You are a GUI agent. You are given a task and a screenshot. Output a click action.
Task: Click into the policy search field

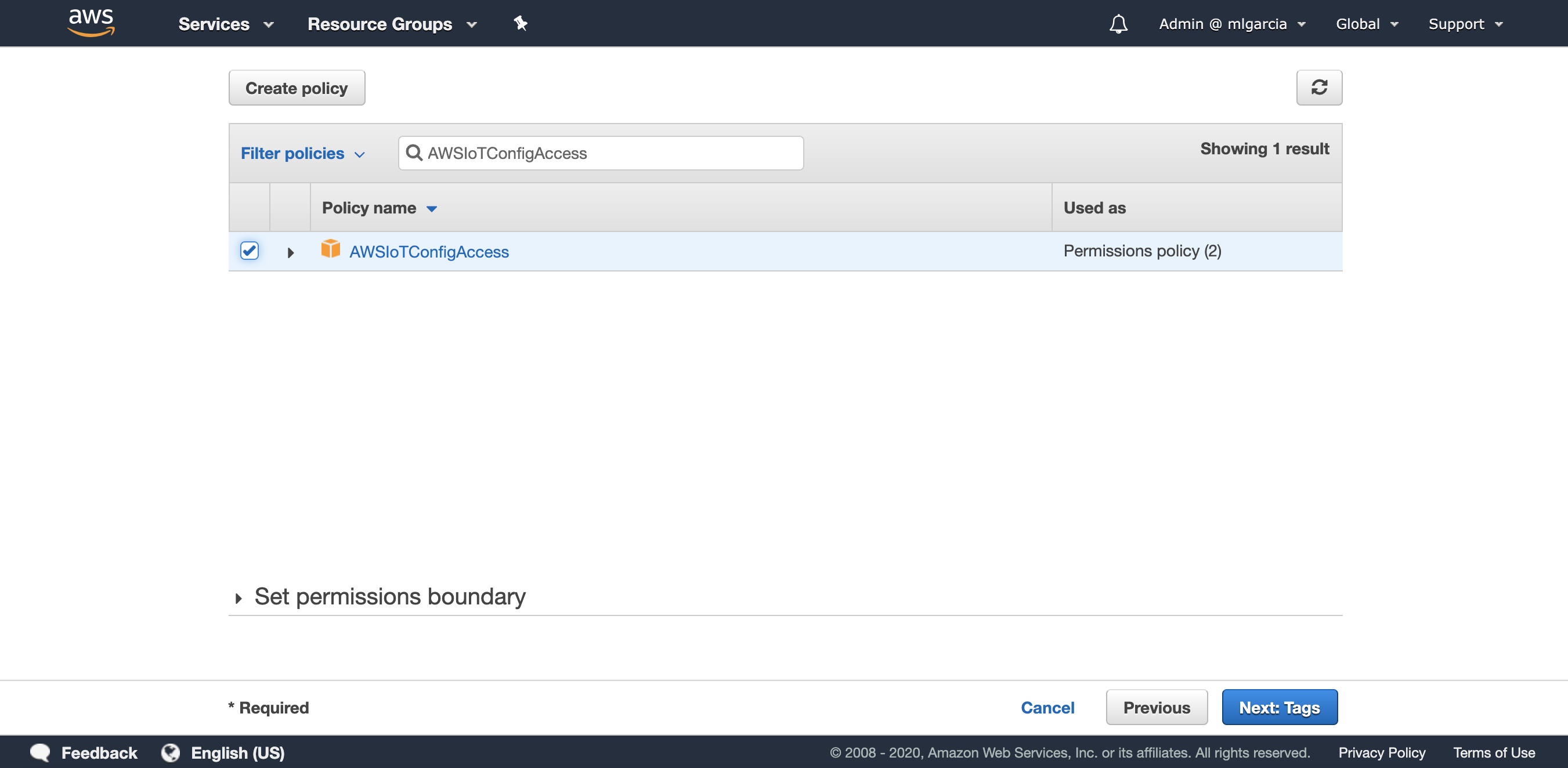609,153
